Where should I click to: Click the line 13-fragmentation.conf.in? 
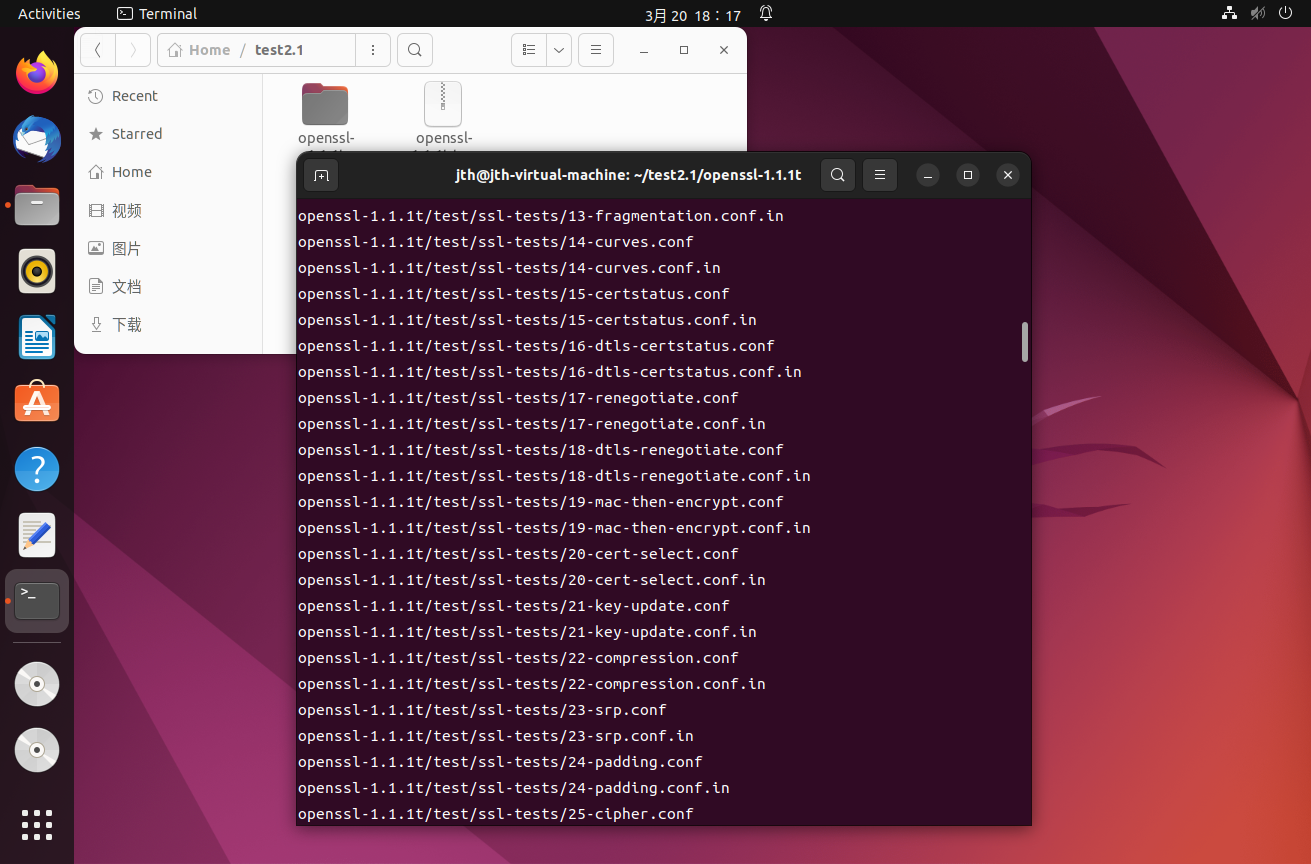coord(541,216)
